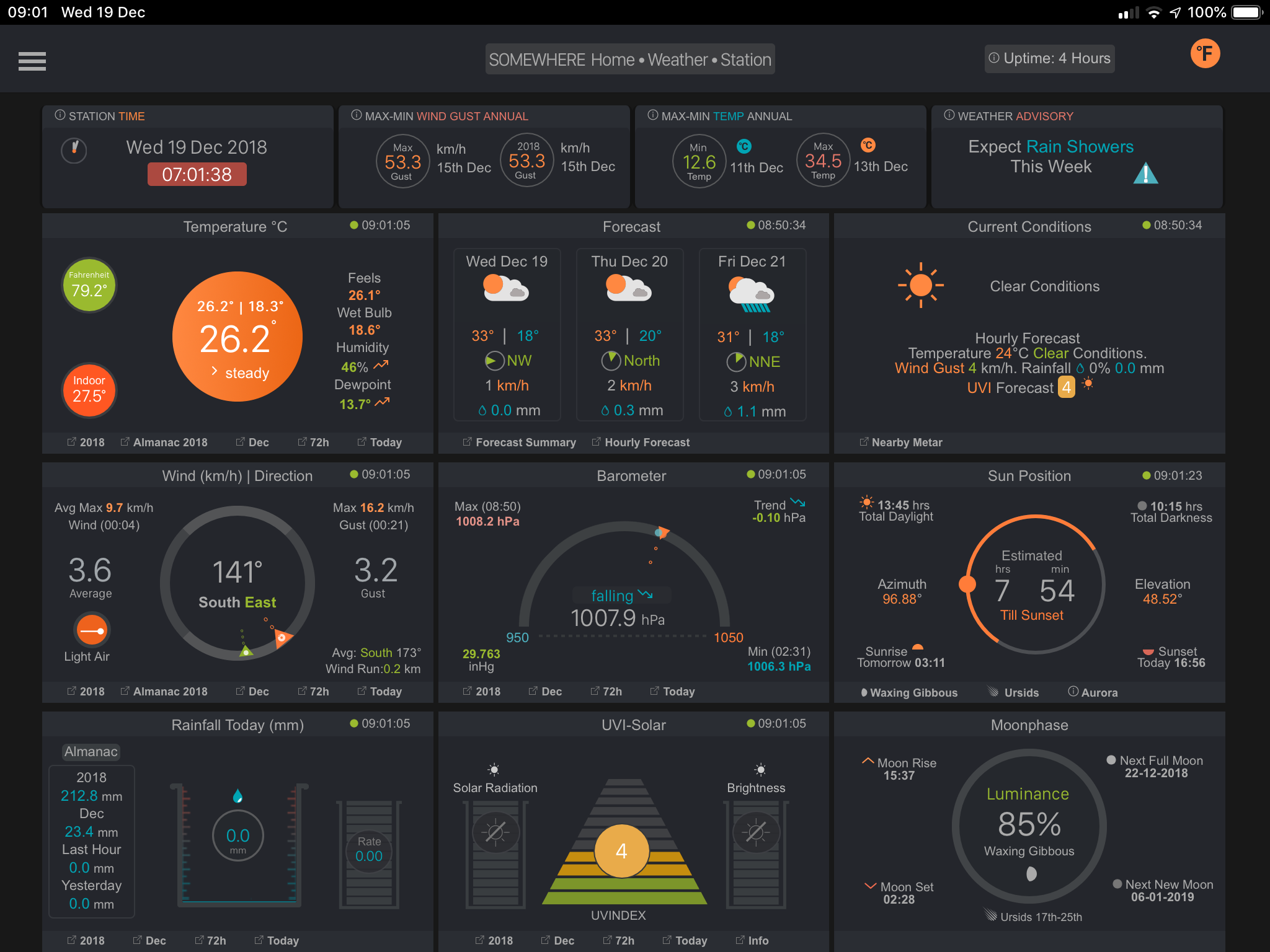Click the Almanac label in Rainfall
The height and width of the screenshot is (952, 1270).
point(91,752)
